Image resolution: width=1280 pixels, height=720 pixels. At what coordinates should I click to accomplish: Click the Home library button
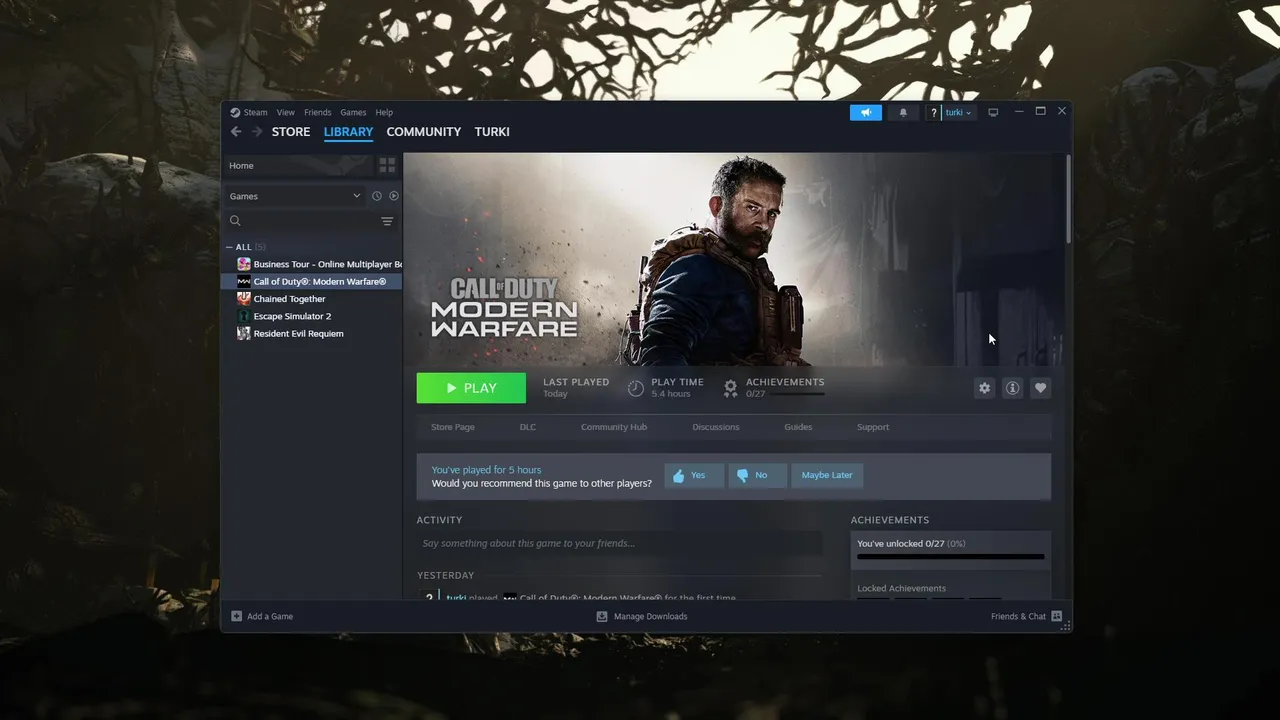click(x=298, y=165)
